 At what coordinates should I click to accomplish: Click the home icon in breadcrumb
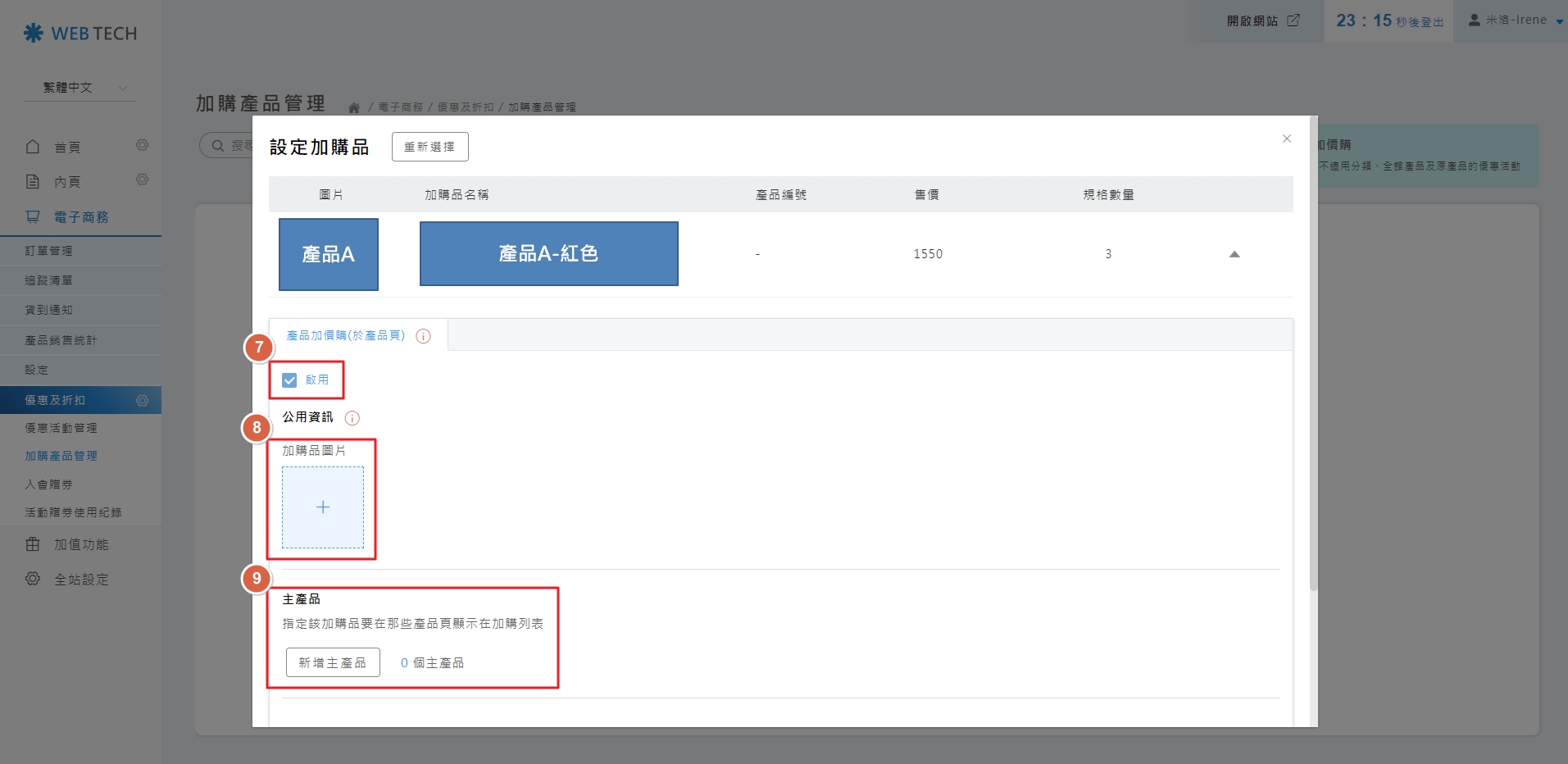point(354,107)
